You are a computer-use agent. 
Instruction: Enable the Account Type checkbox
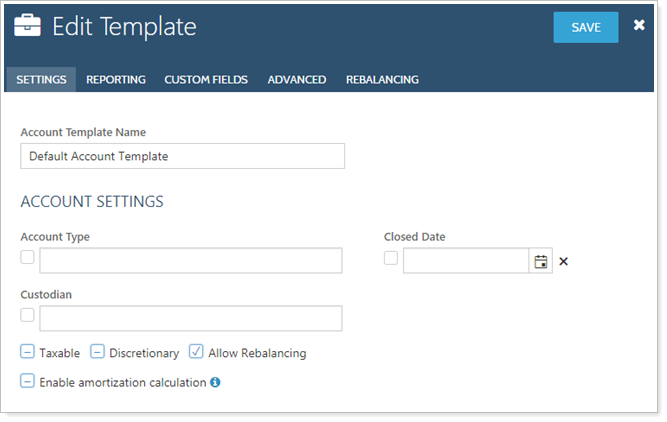[27, 258]
